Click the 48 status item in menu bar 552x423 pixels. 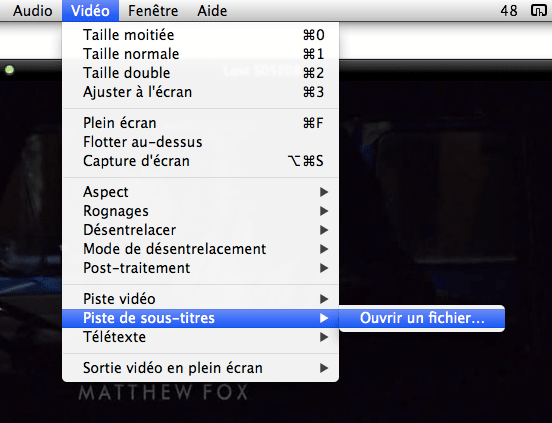pos(509,11)
